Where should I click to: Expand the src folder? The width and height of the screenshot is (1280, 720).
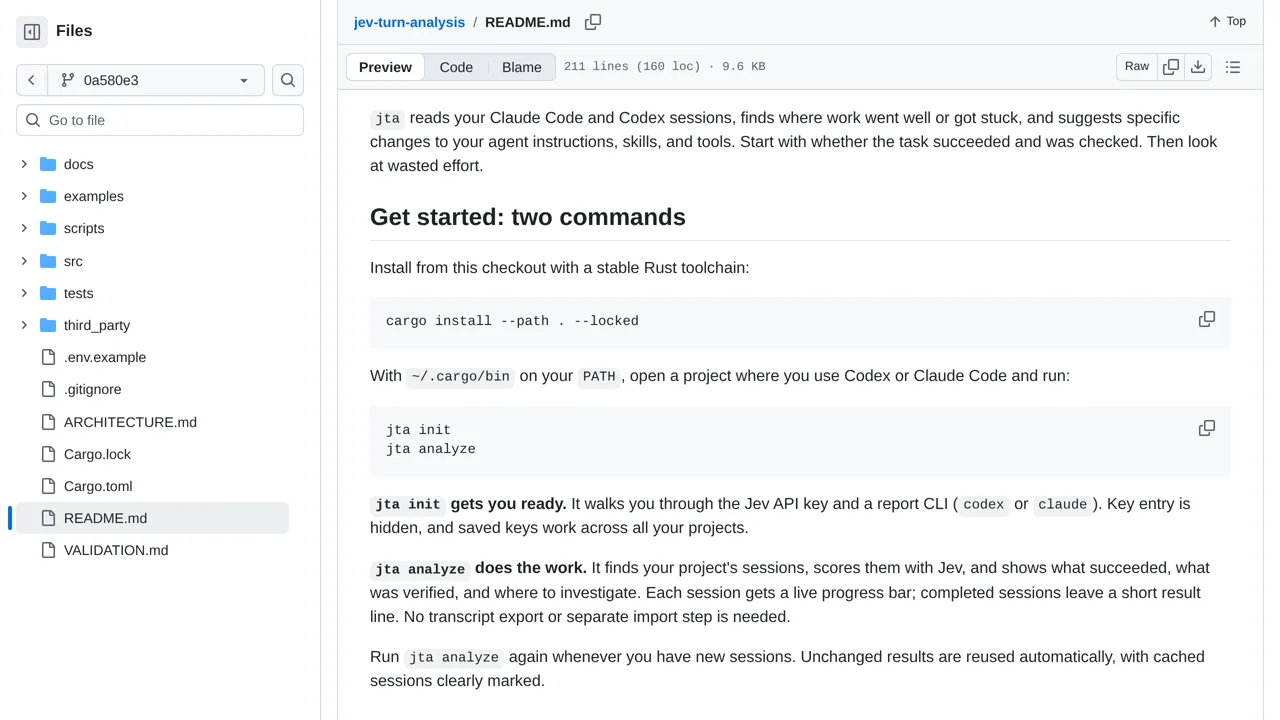pyautogui.click(x=24, y=261)
